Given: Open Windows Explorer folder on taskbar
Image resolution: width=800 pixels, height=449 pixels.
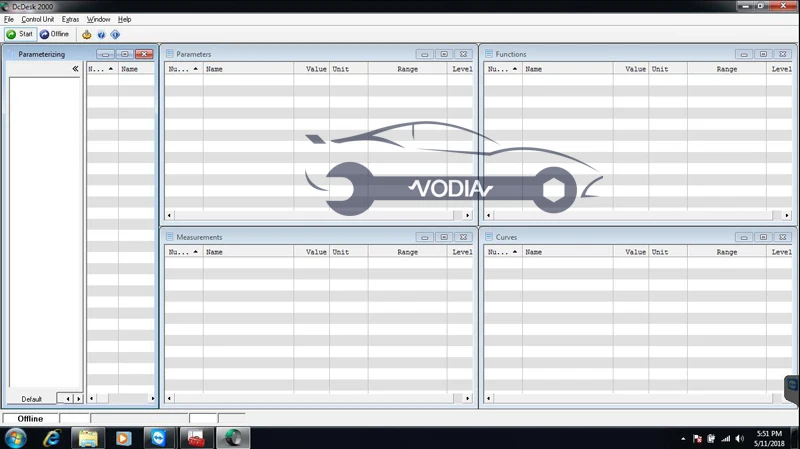Looking at the screenshot, I should point(88,438).
